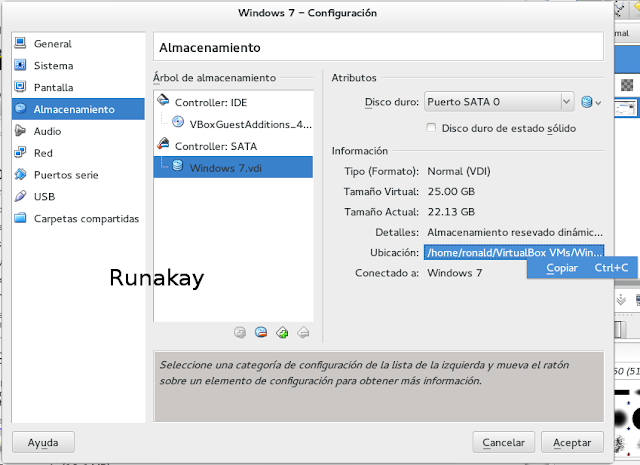Open the Audio settings category
This screenshot has width=640, height=465.
(x=78, y=131)
